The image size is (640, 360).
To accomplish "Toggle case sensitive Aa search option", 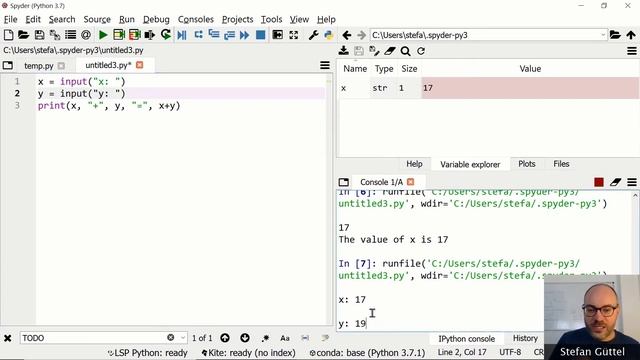I will click(285, 338).
